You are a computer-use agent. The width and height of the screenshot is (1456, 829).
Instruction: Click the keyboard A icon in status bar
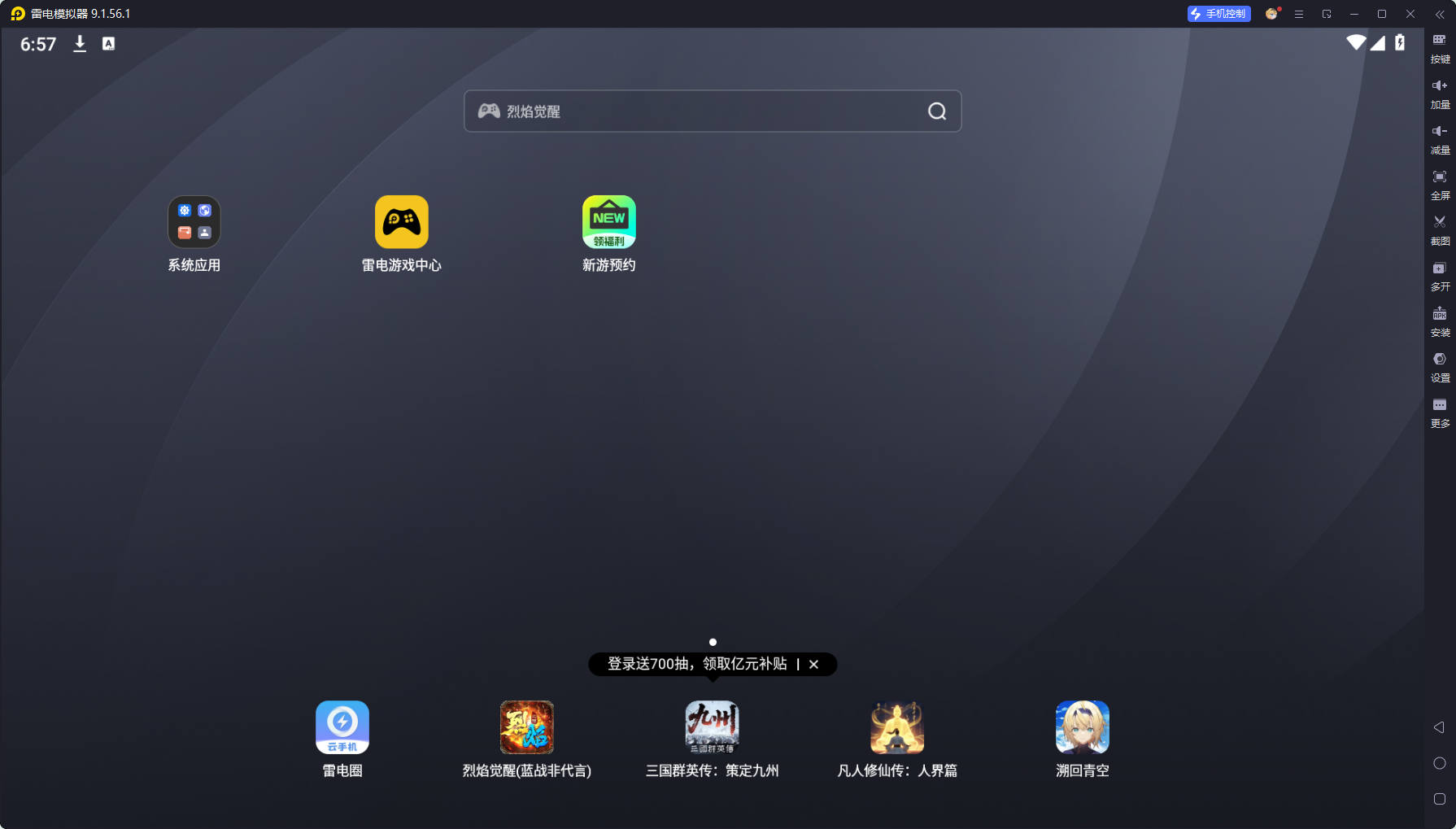click(x=108, y=44)
